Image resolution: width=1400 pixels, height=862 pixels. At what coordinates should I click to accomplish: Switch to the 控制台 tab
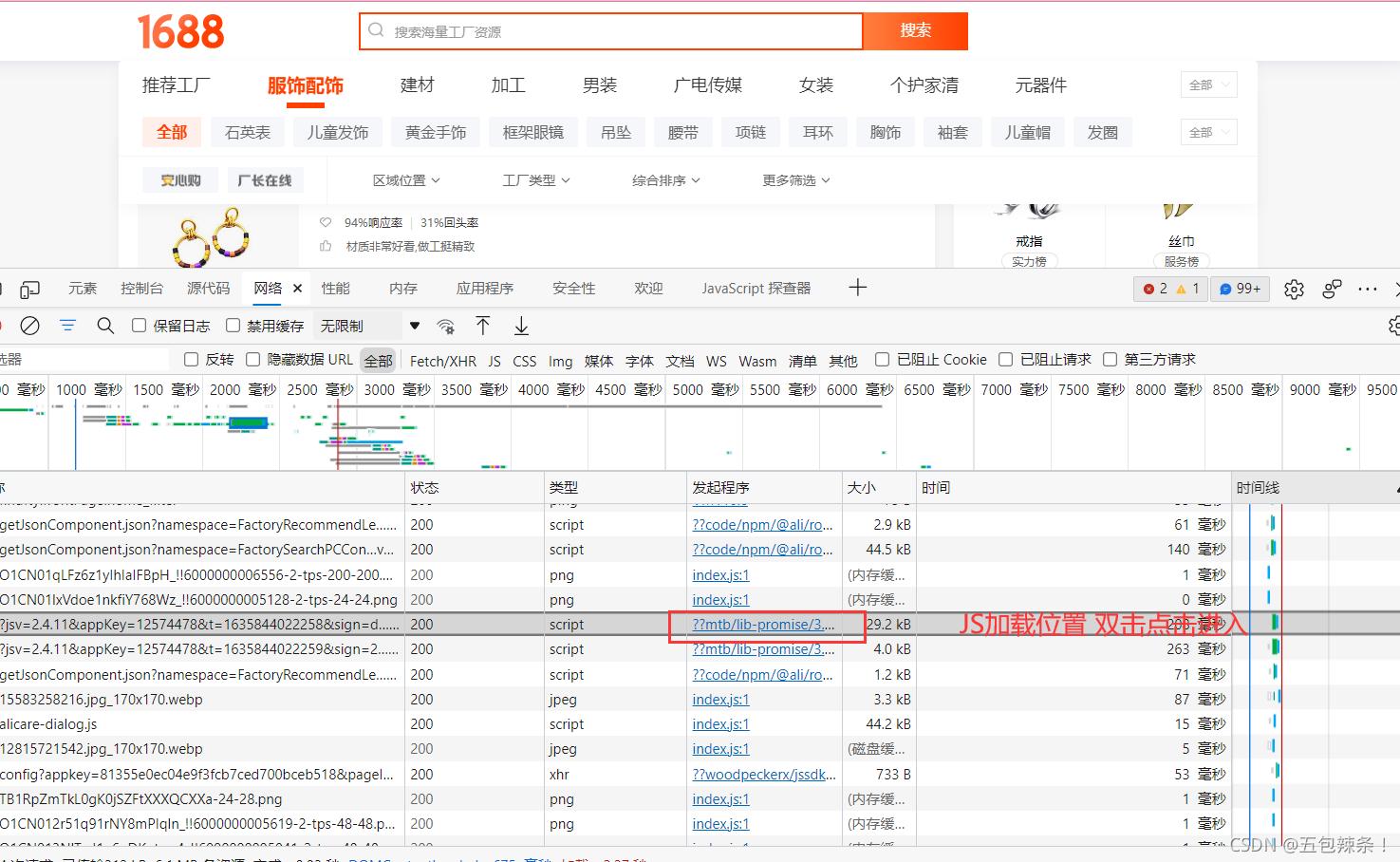click(142, 288)
